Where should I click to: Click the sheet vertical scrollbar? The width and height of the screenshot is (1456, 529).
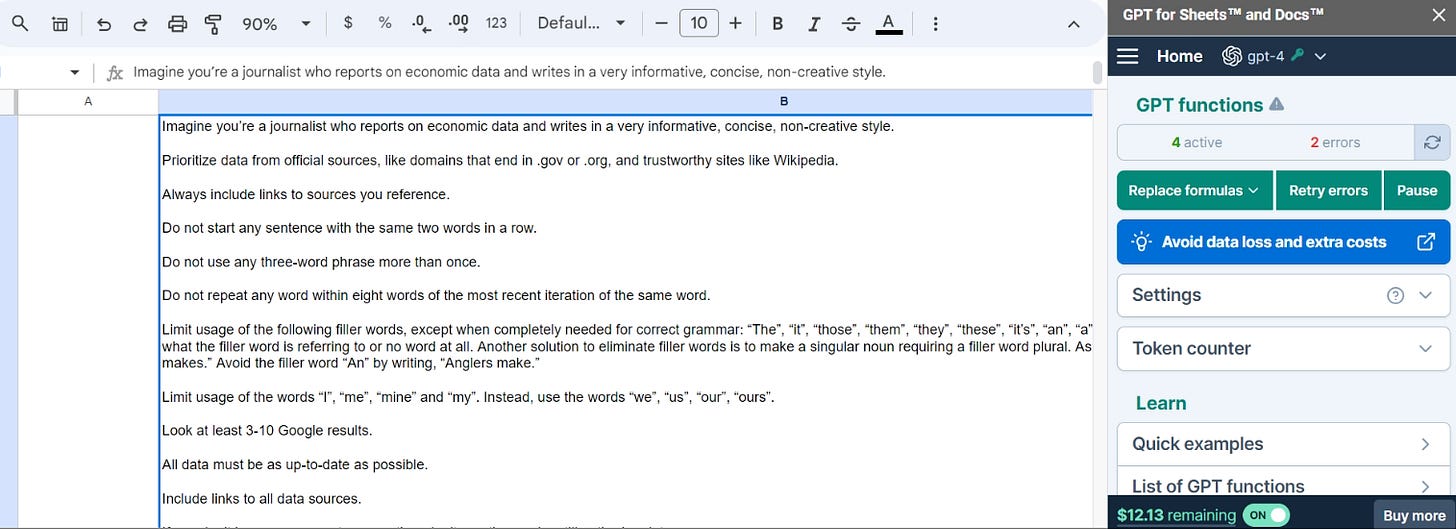click(x=1097, y=72)
